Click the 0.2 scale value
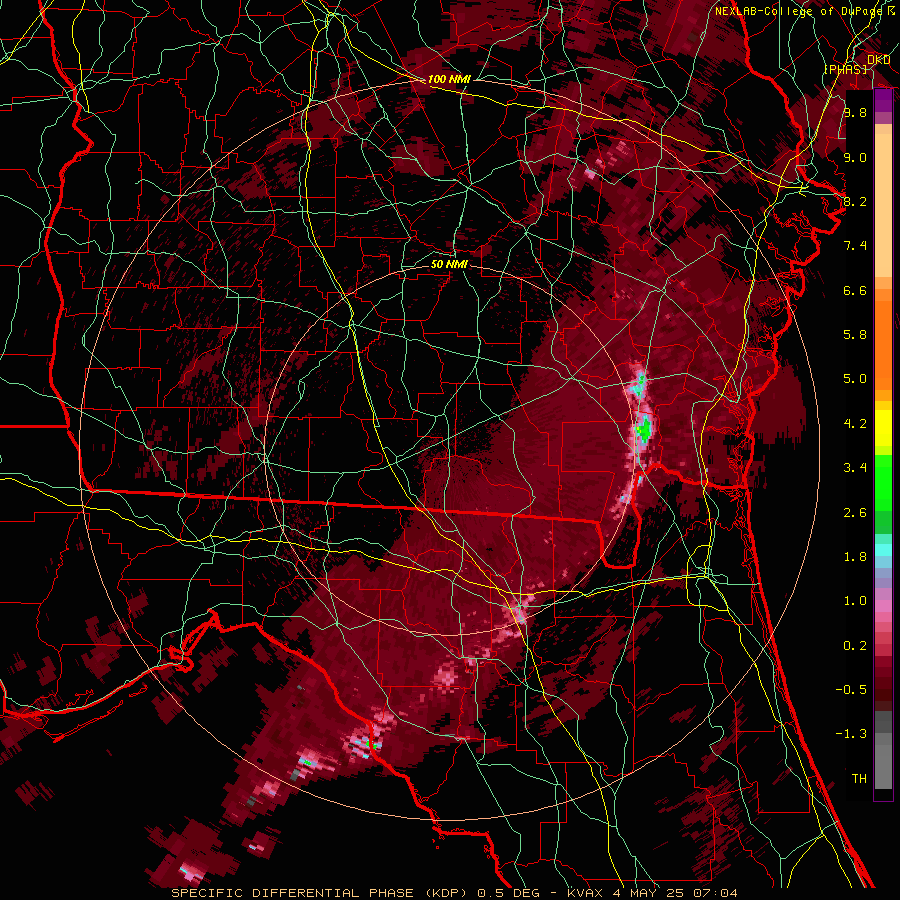Image resolution: width=900 pixels, height=900 pixels. click(x=855, y=646)
